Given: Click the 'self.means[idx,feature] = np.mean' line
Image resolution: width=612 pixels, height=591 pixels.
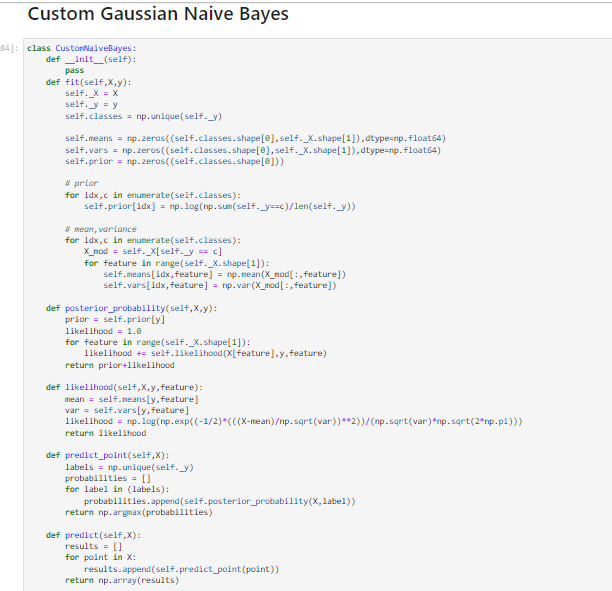Looking at the screenshot, I should [x=224, y=274].
